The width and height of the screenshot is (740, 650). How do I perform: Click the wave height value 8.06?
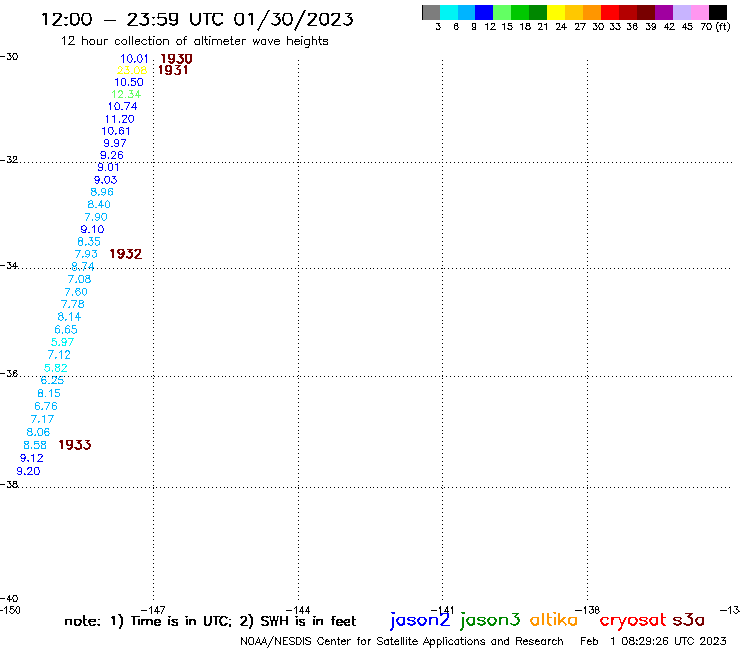pos(38,432)
